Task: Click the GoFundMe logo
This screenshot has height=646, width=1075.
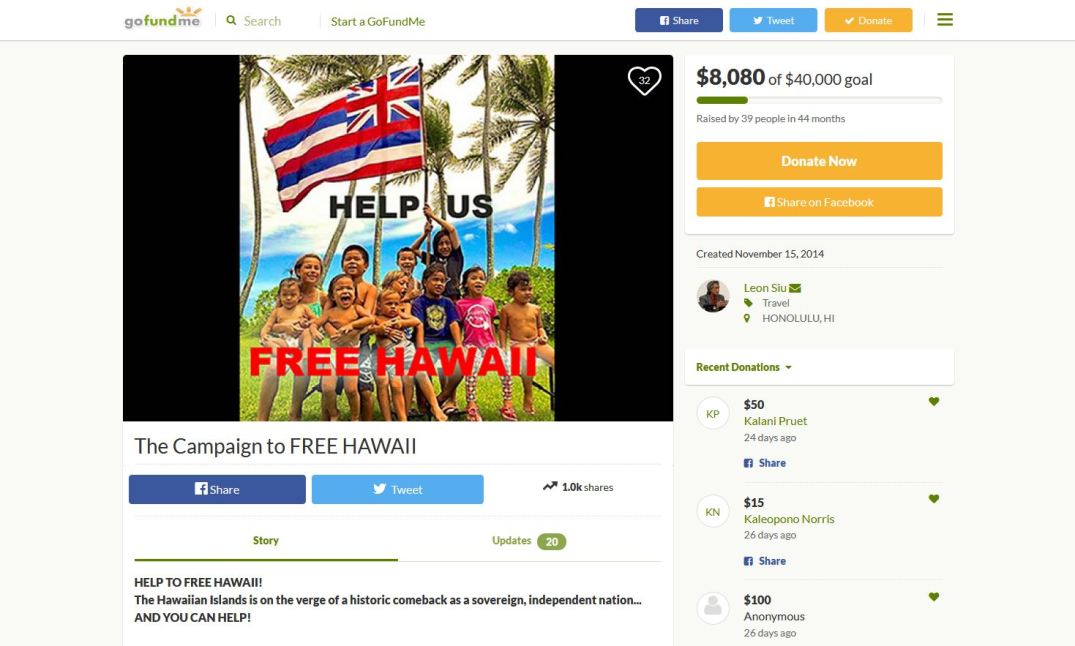Action: tap(162, 19)
